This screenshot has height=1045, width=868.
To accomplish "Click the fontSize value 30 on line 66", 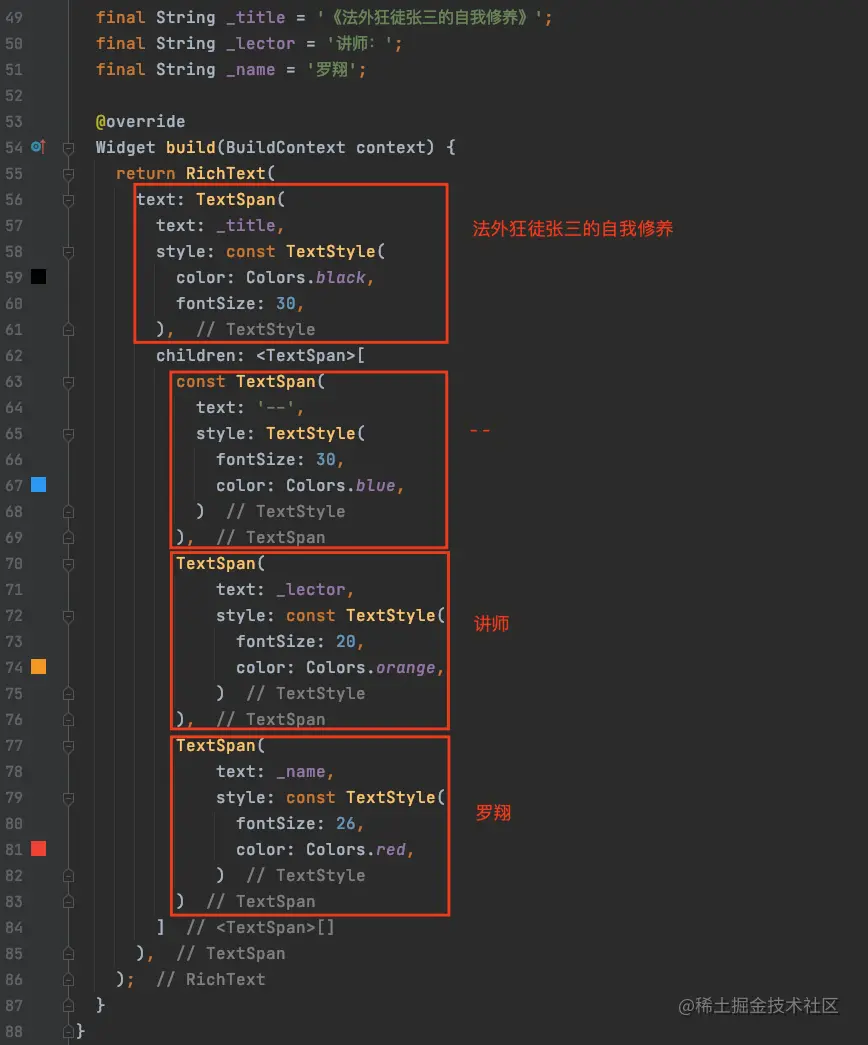I will pyautogui.click(x=325, y=459).
